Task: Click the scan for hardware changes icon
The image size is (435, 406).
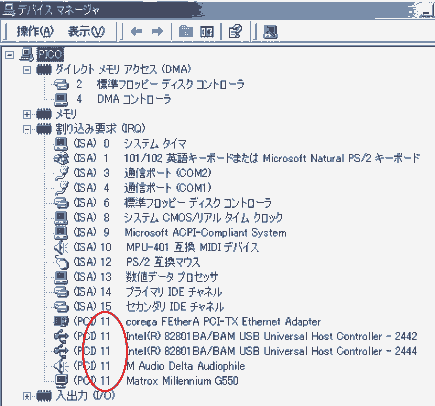Action: [270, 32]
